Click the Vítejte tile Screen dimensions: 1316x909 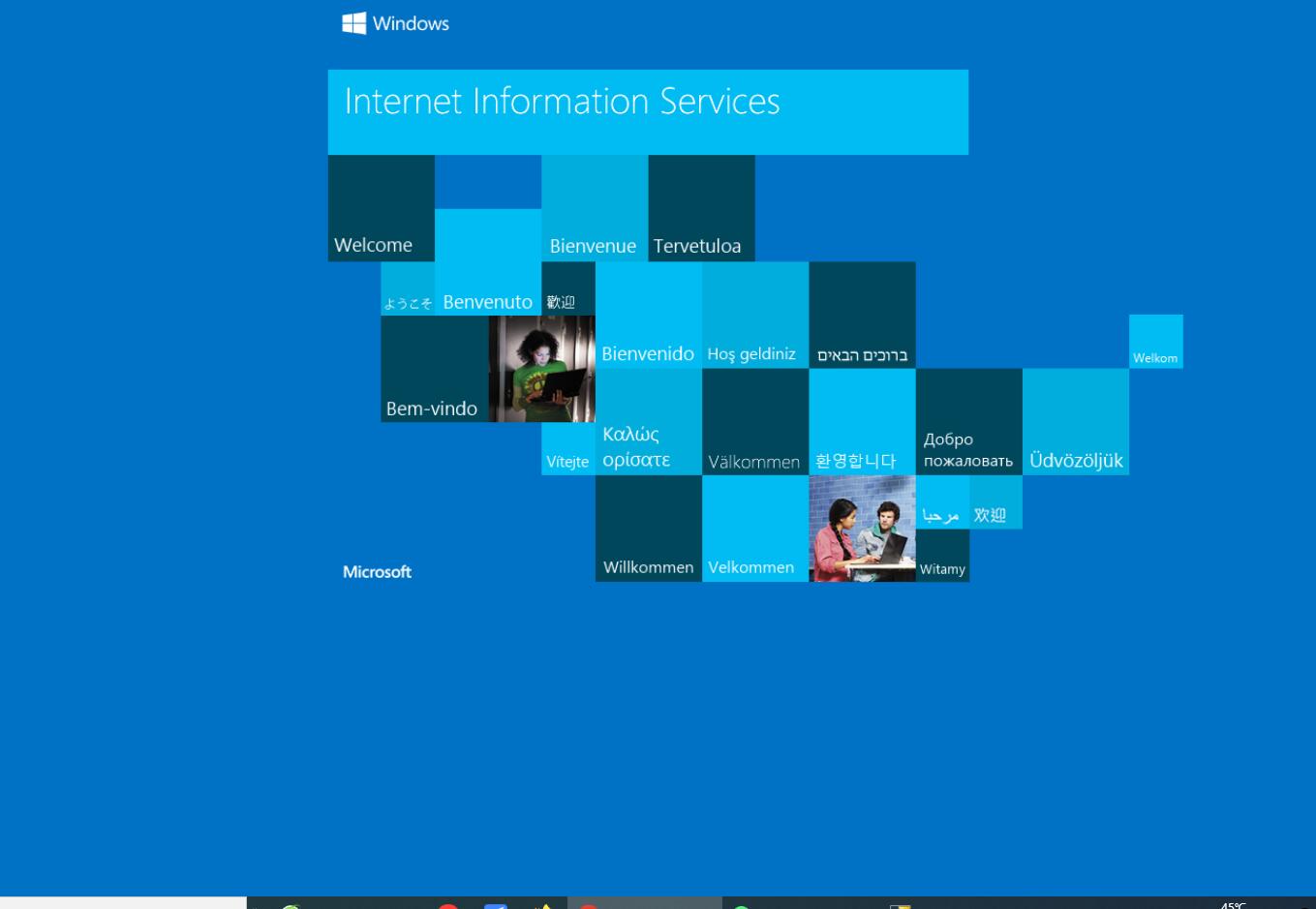[x=567, y=449]
